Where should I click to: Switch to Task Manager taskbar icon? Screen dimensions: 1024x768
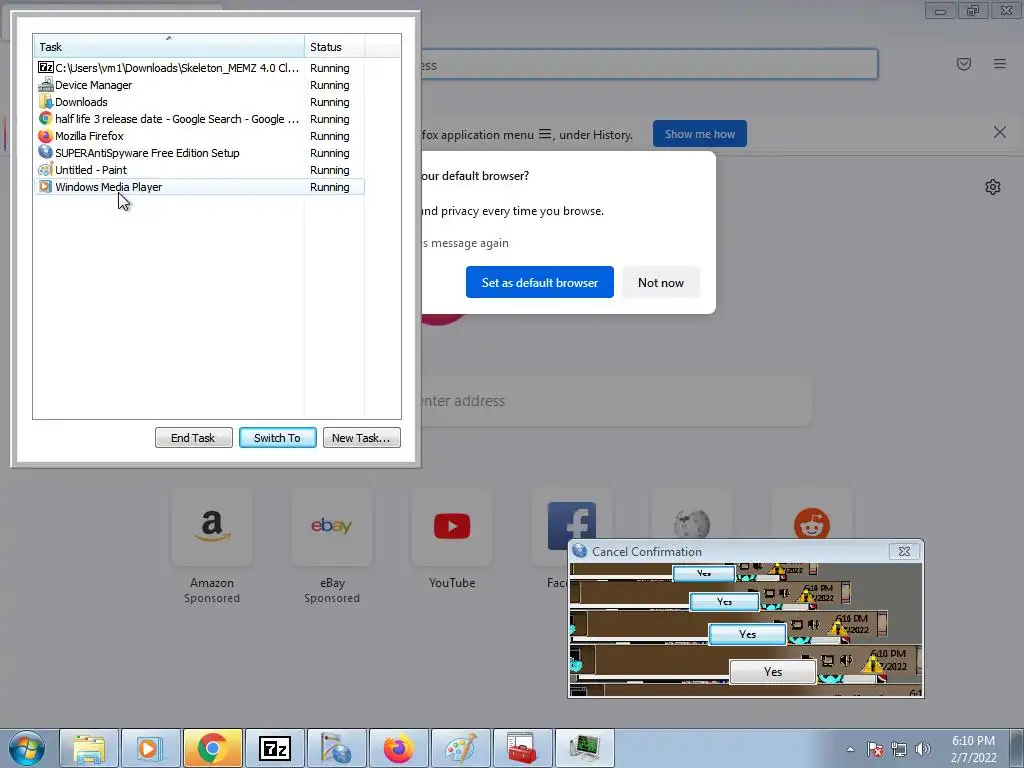[584, 748]
